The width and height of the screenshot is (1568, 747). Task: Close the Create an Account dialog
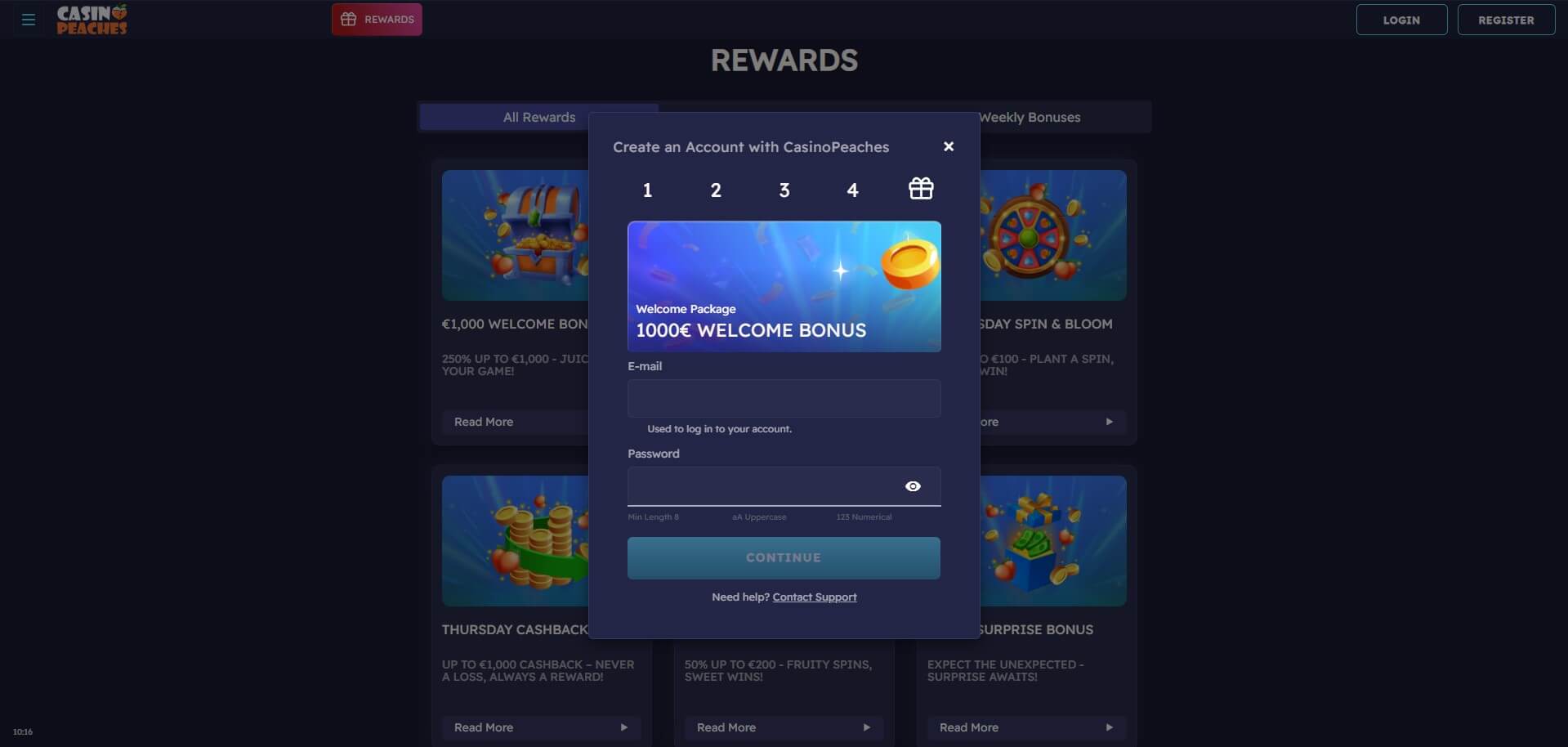[x=949, y=146]
